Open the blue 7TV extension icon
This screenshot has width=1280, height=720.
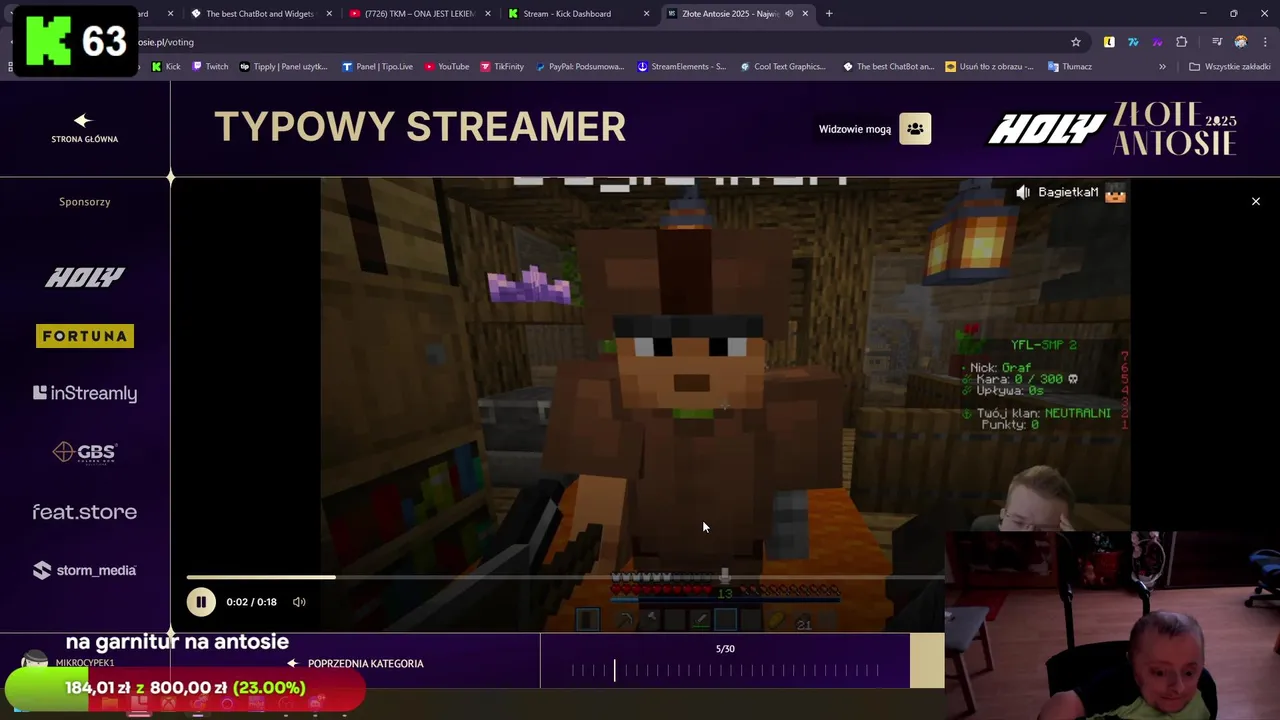click(x=1133, y=42)
